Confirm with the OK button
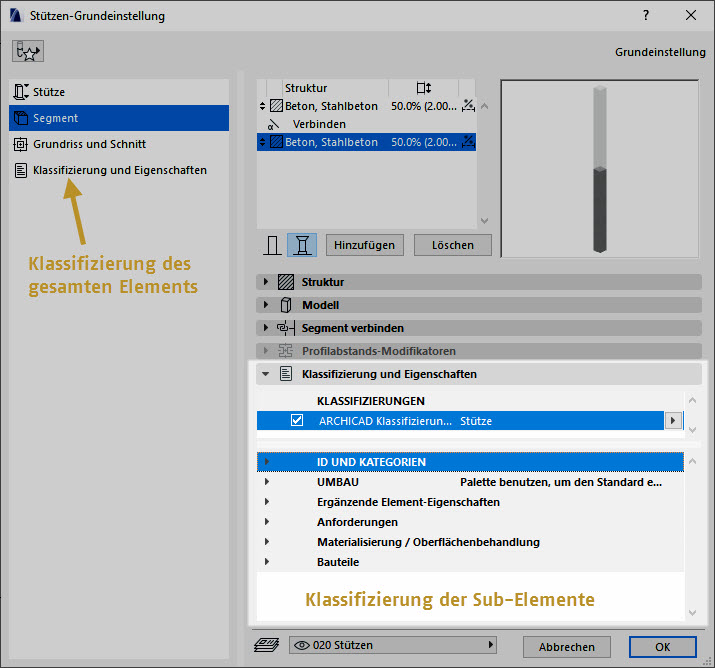Screen dimensions: 715x668 click(663, 647)
